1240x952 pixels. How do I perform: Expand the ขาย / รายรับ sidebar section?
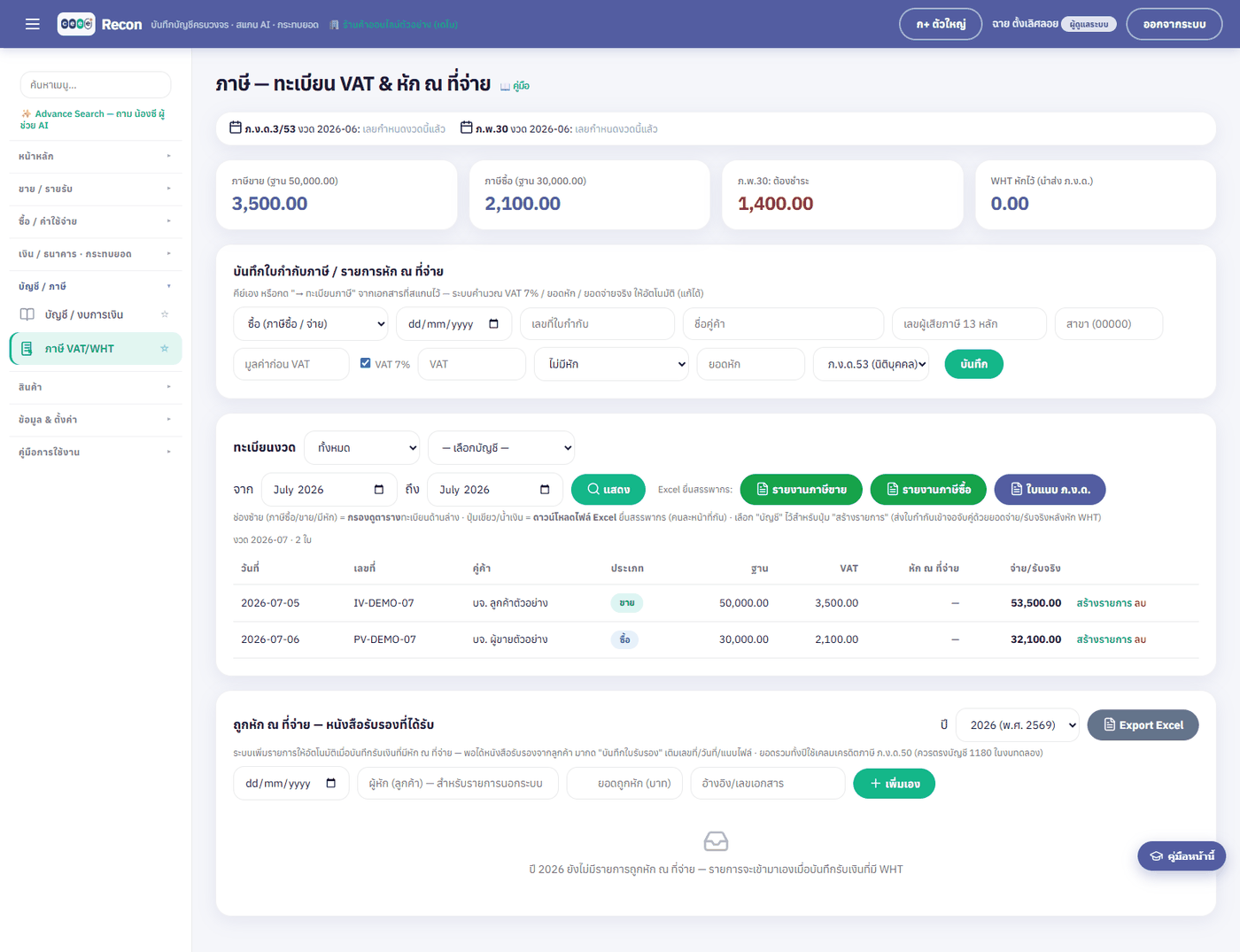(x=95, y=190)
